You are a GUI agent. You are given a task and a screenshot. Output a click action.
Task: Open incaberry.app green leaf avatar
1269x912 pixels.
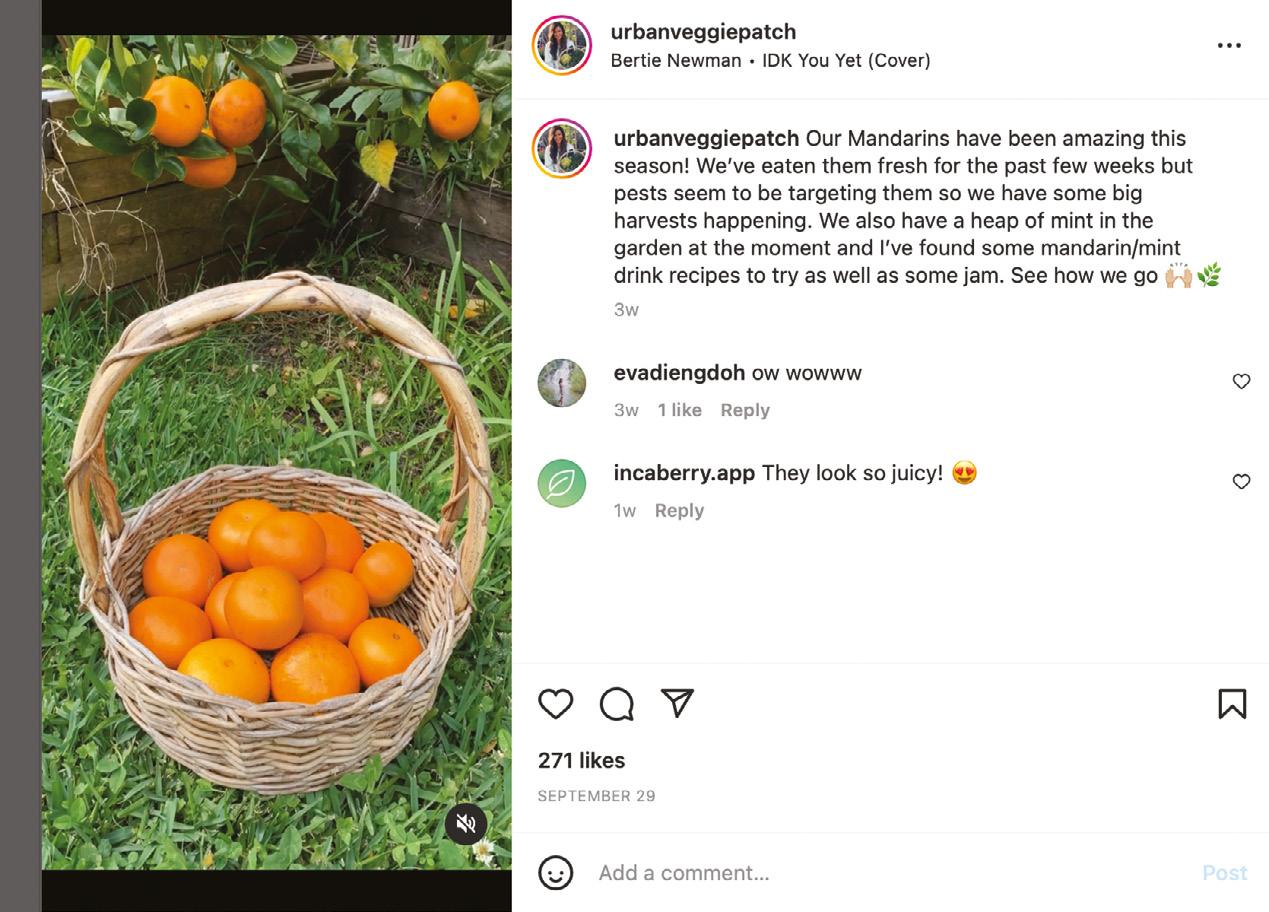562,483
